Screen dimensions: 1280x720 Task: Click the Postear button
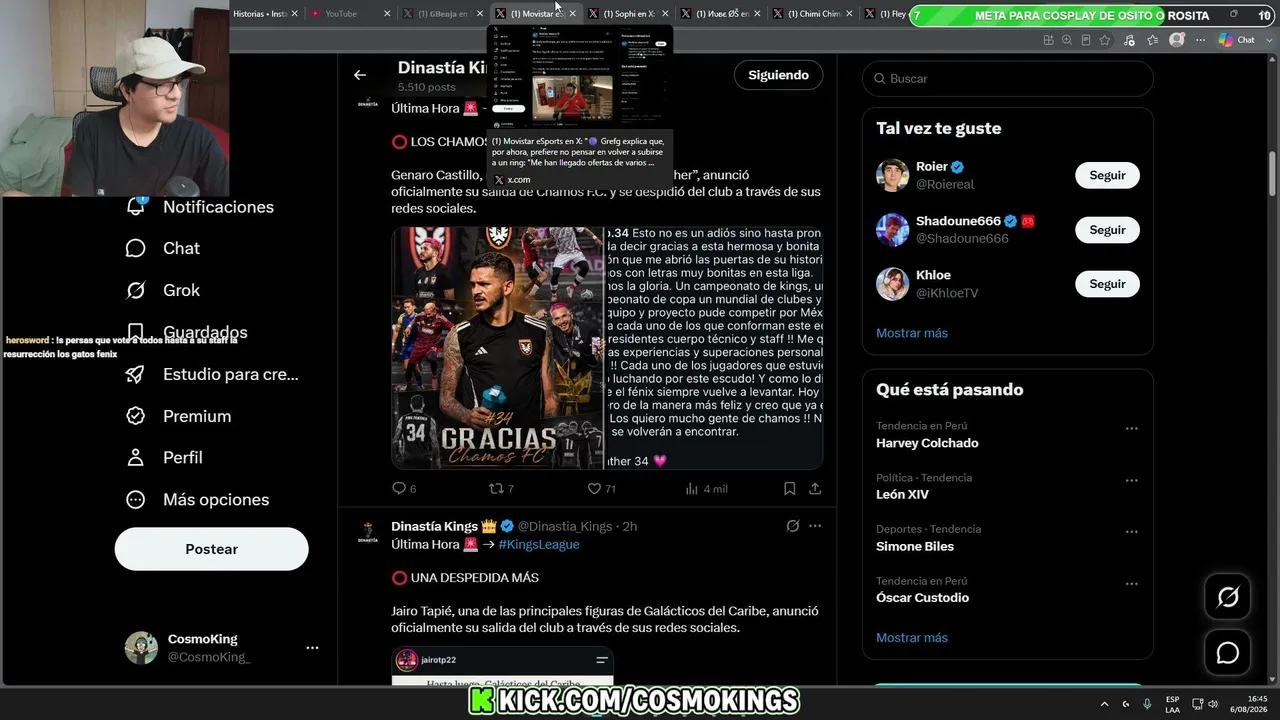point(212,549)
